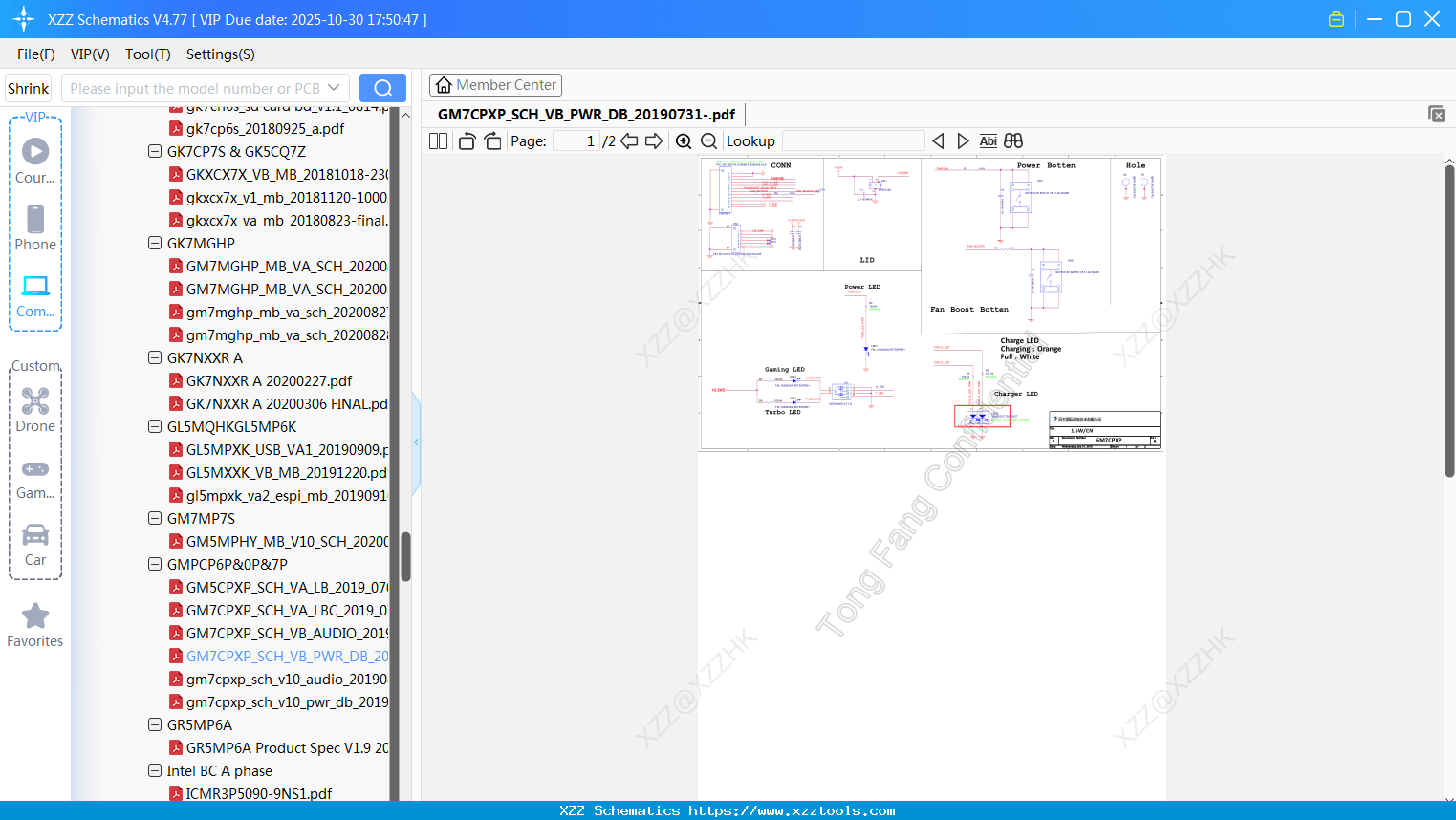The image size is (1456, 820).
Task: Open GM7CPXP_SCH_VB_AUDIO file
Action: [287, 633]
